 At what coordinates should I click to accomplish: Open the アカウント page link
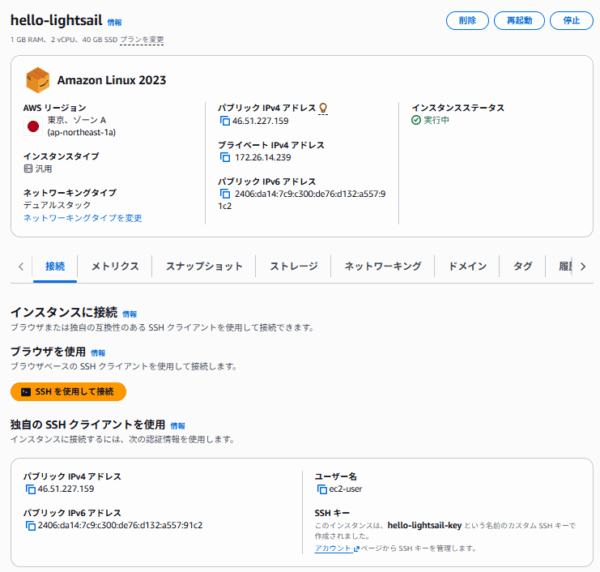[333, 548]
